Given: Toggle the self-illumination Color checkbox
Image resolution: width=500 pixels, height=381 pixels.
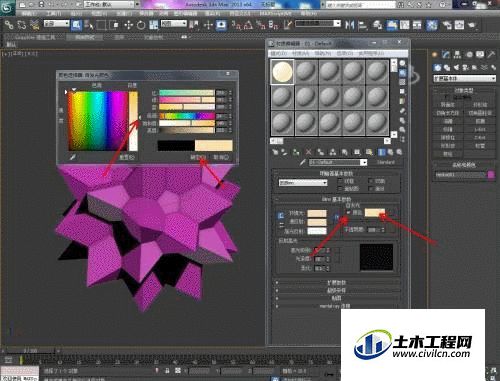Looking at the screenshot, I should [x=349, y=212].
